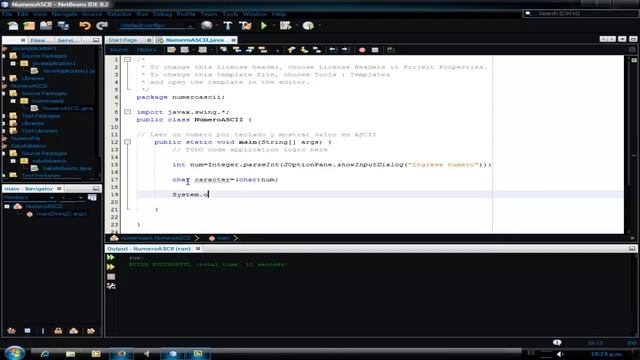Open the Tools menu
Image resolution: width=640 pixels, height=360 pixels.
tap(230, 14)
